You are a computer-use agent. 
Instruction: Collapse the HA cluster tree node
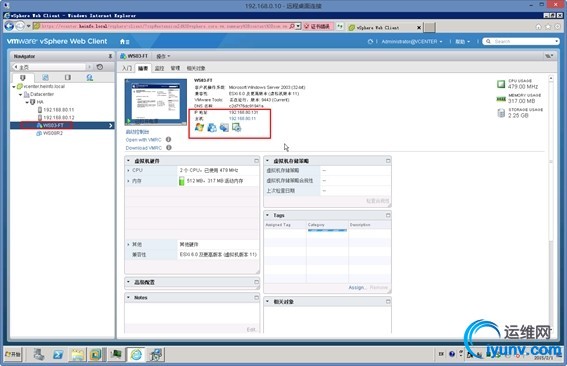point(27,102)
